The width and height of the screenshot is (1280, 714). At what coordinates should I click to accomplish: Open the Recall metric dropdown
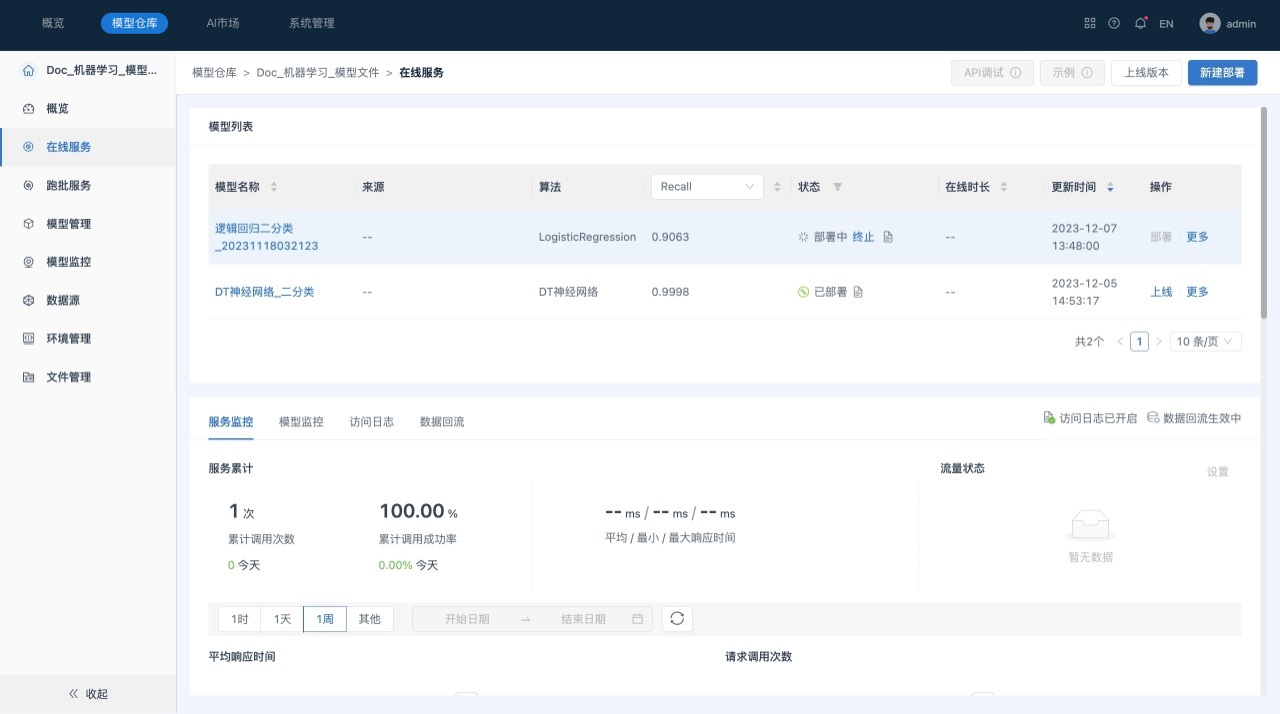pyautogui.click(x=706, y=187)
